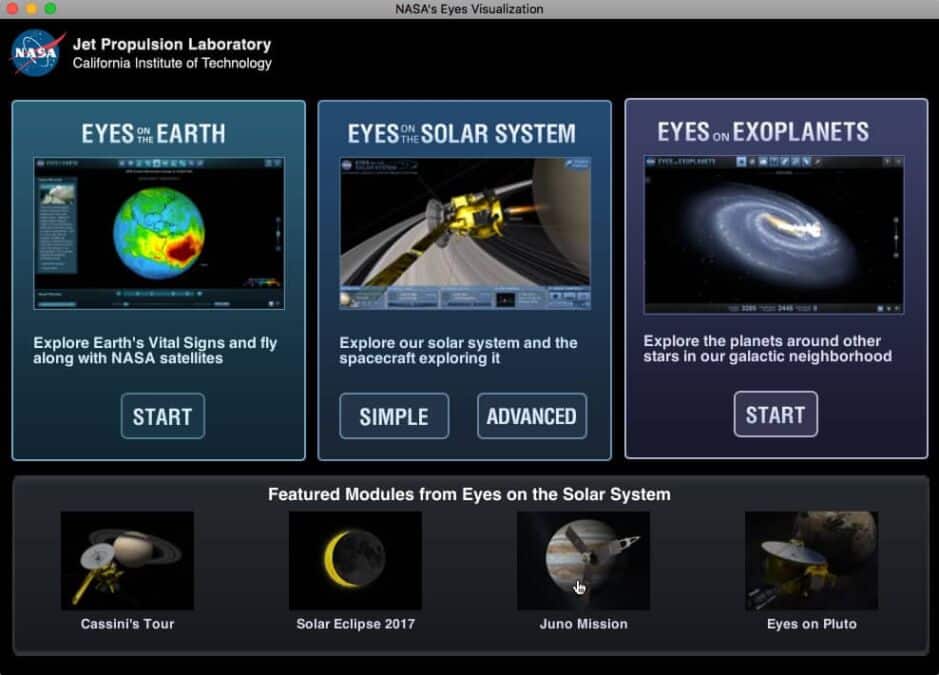
Task: Click the NASA logo
Action: click(37, 53)
